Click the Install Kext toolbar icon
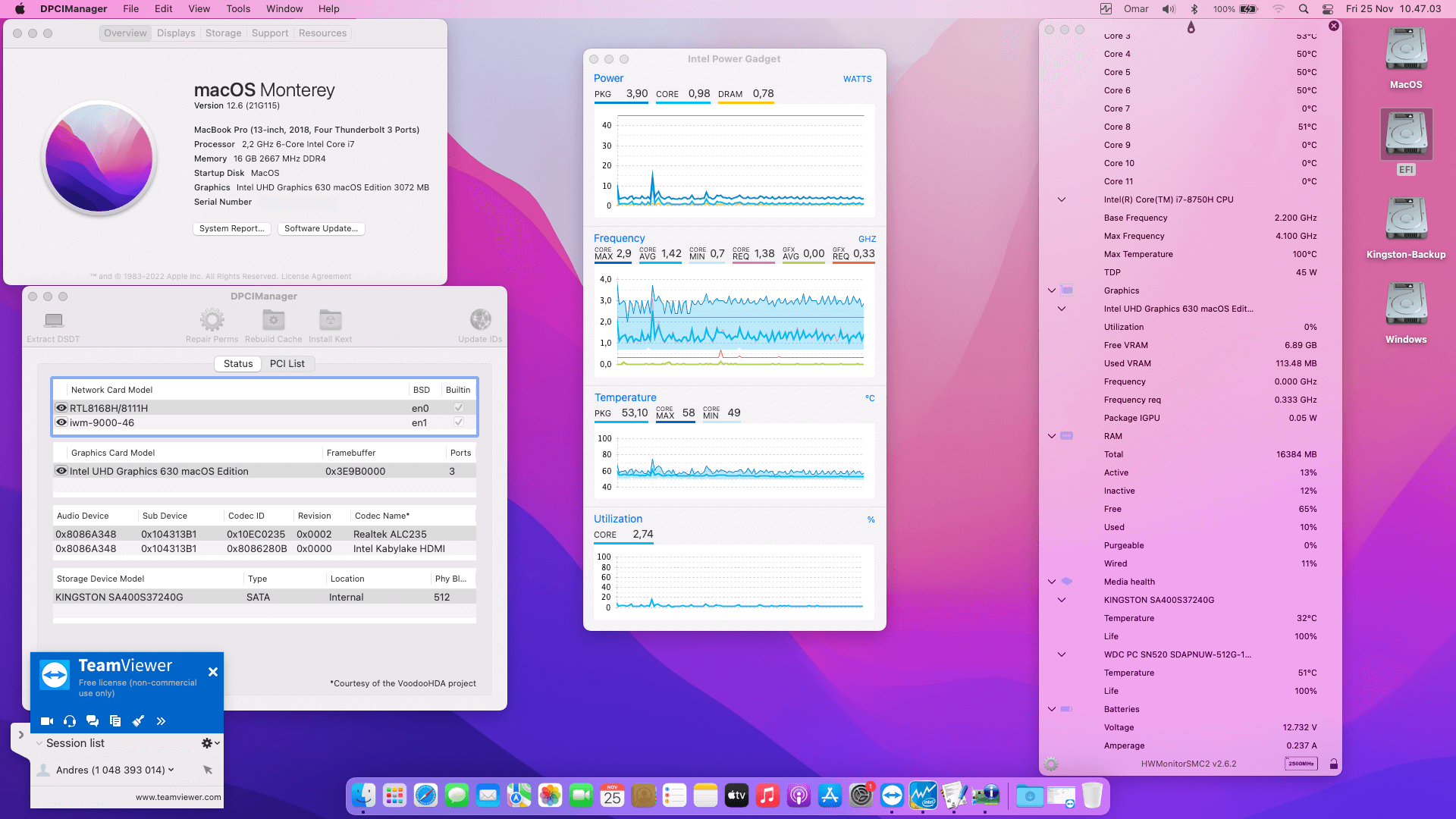 (x=330, y=320)
